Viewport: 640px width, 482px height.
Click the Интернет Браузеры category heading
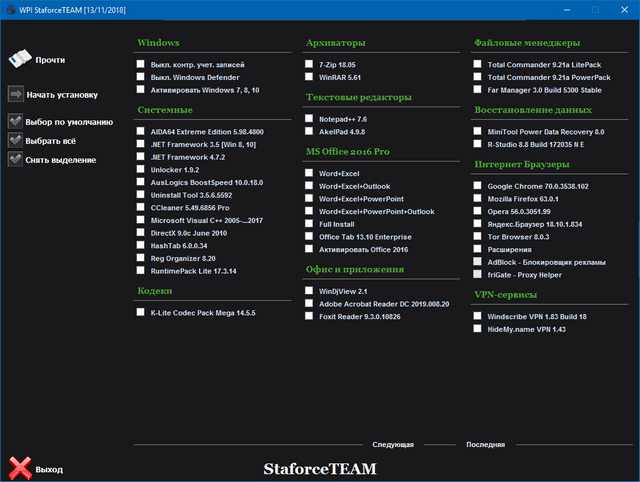click(x=524, y=164)
